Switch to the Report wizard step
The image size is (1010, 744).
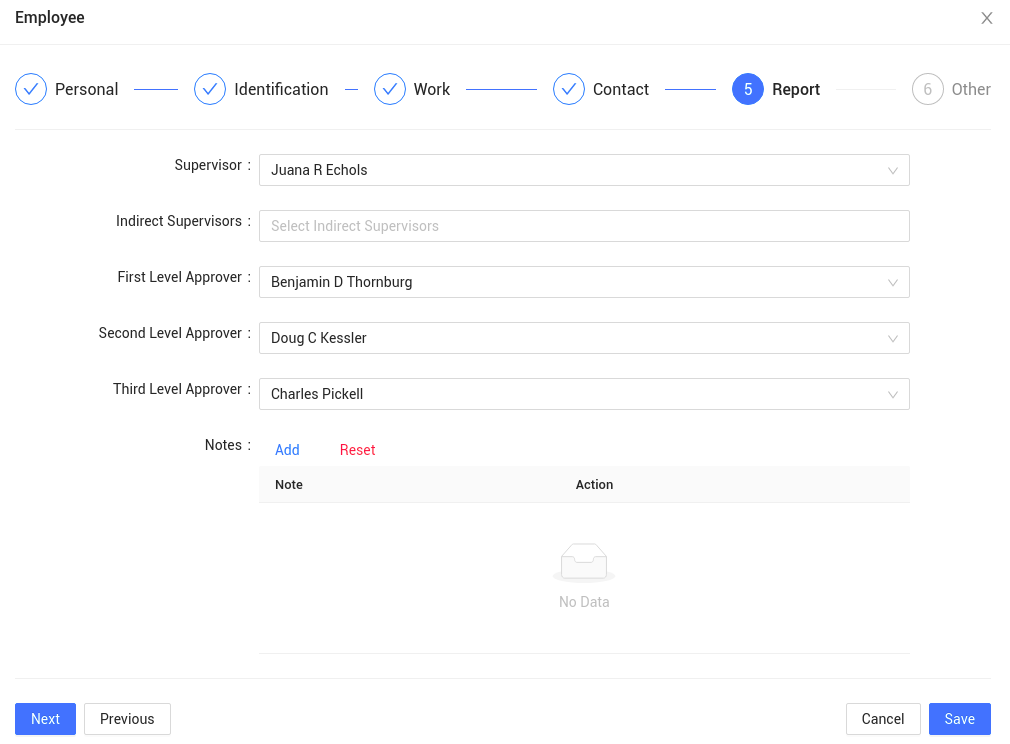click(797, 89)
